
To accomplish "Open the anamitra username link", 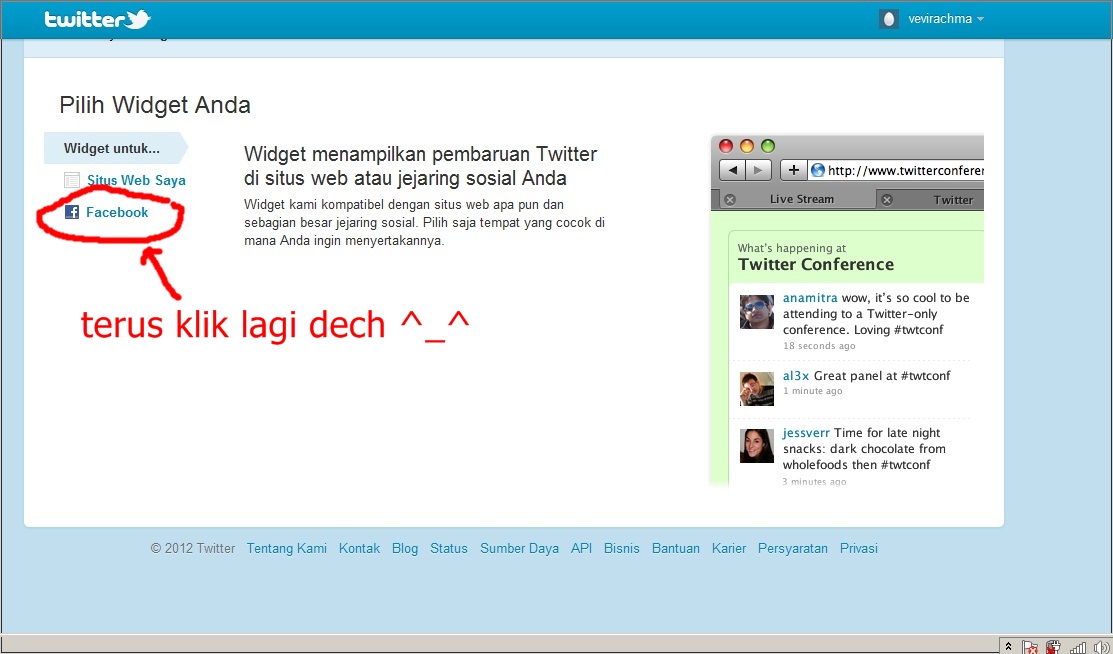I will tap(810, 298).
